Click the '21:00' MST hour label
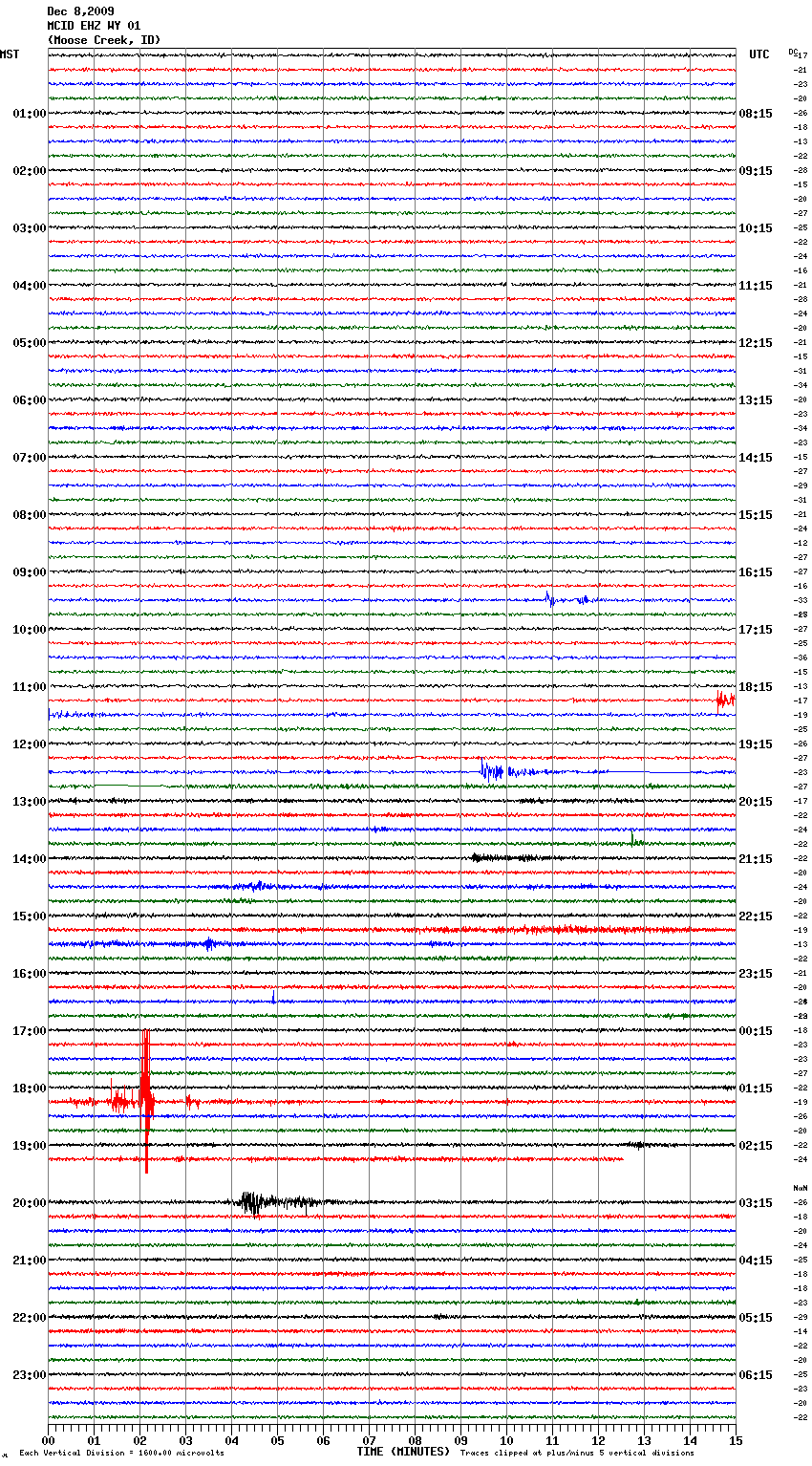Image resolution: width=812 pixels, height=1466 pixels. [29, 1261]
